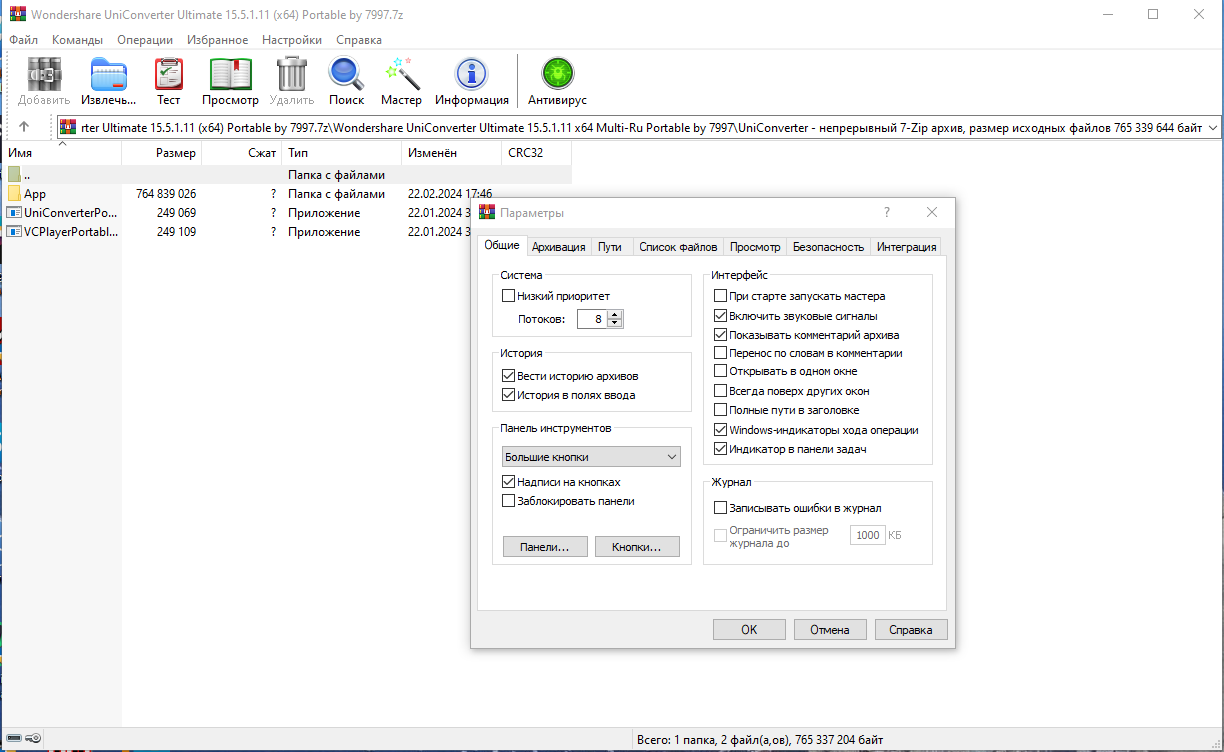Open the Большие кнопки dropdown

[x=591, y=457]
